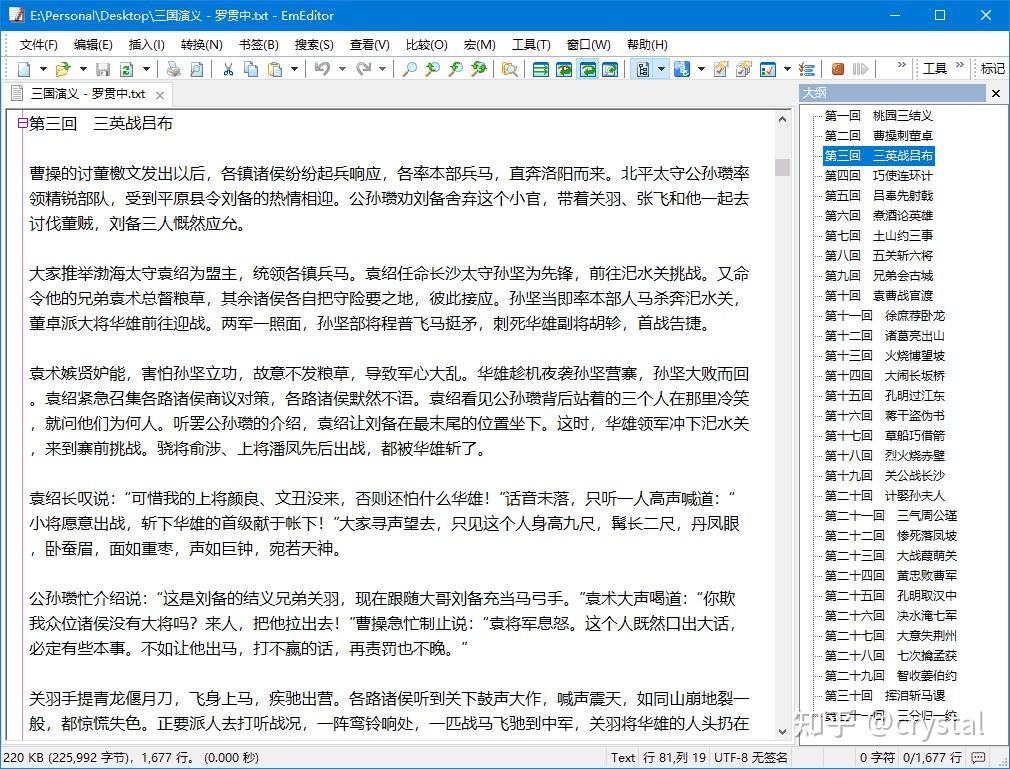The height and width of the screenshot is (769, 1010).
Task: Open Replace with the green-arrows magnifier icon
Action: 479,69
